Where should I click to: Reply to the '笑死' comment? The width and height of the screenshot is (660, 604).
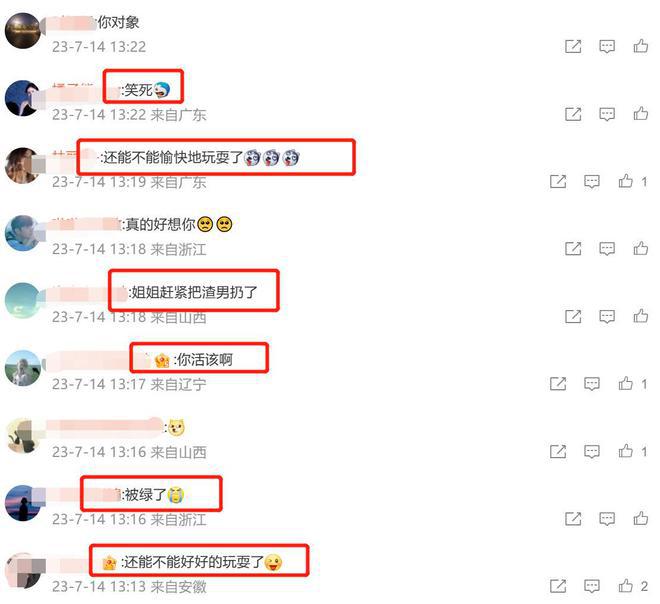(607, 114)
